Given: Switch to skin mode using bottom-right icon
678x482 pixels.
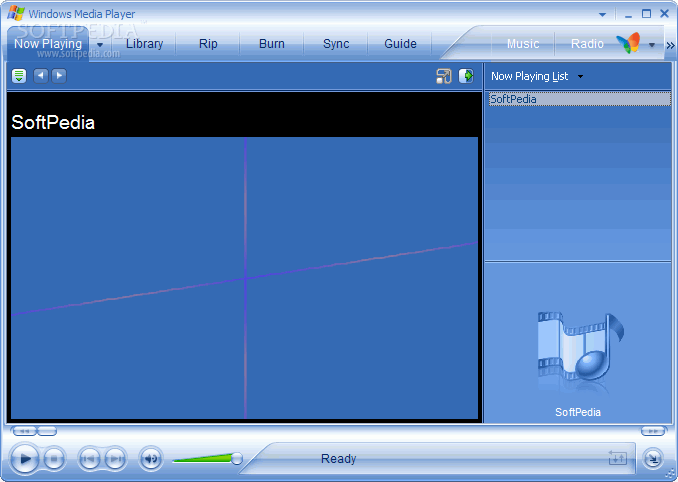Looking at the screenshot, I should 653,459.
